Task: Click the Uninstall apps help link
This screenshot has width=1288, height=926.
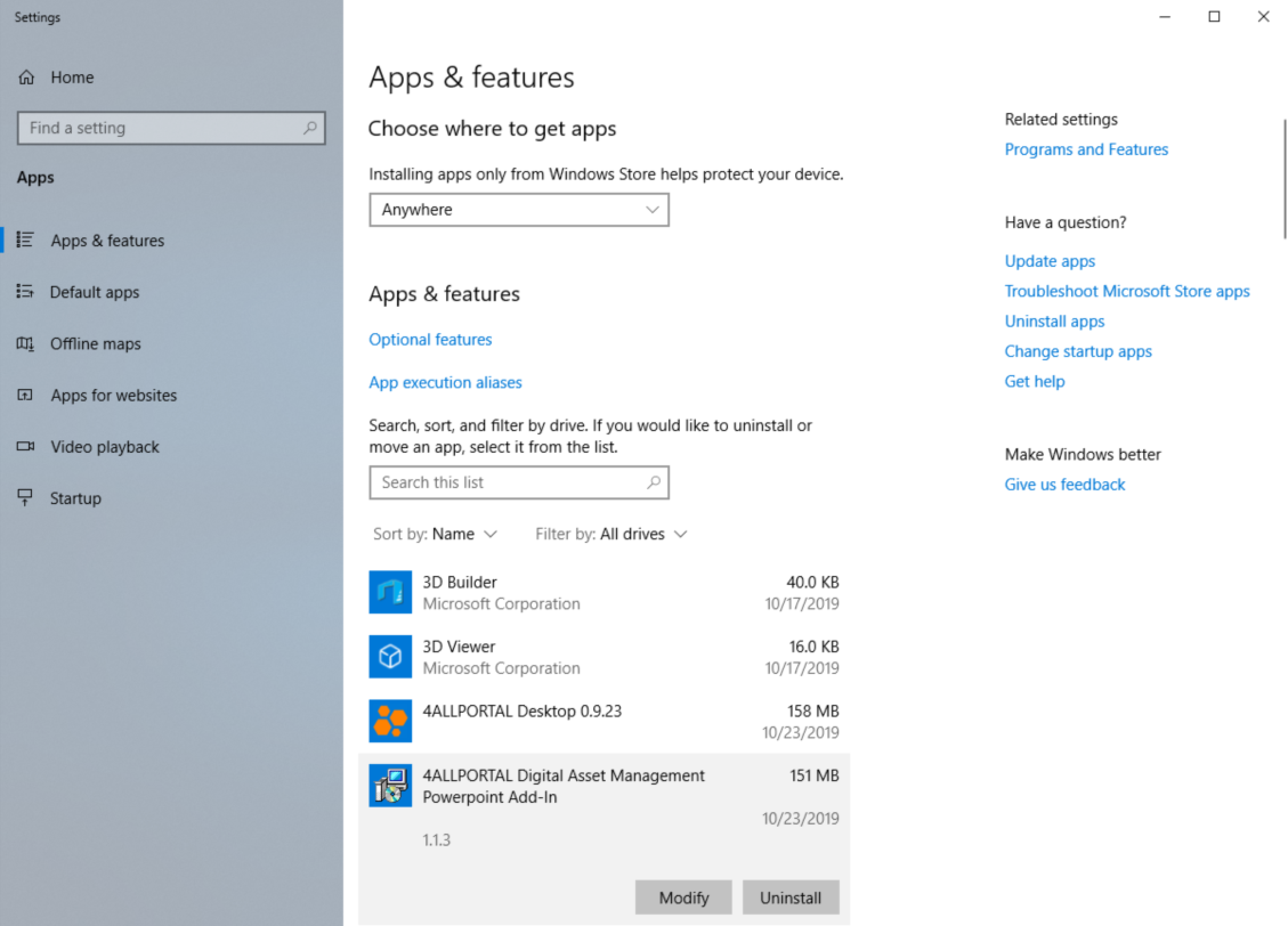Action: pos(1054,322)
